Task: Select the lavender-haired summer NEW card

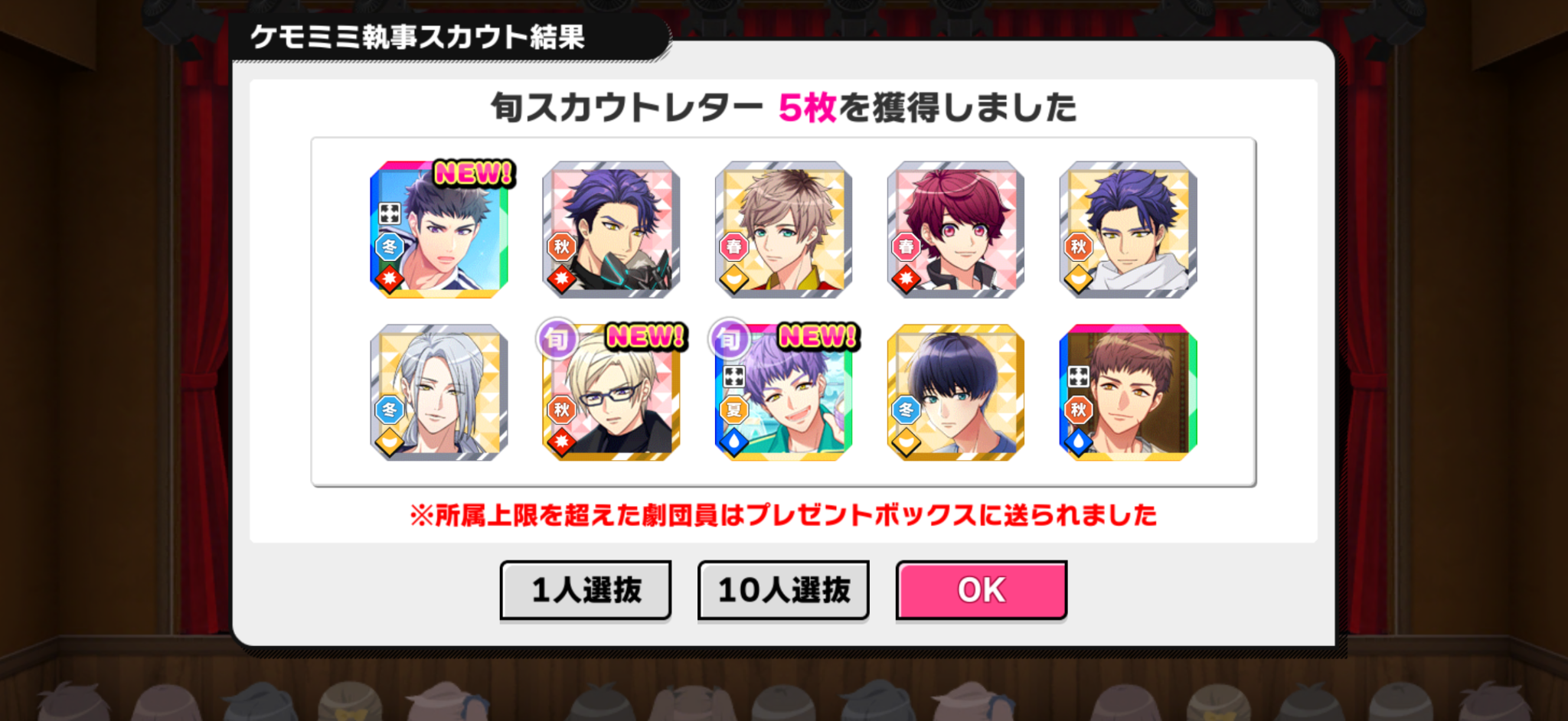Action: tap(783, 392)
